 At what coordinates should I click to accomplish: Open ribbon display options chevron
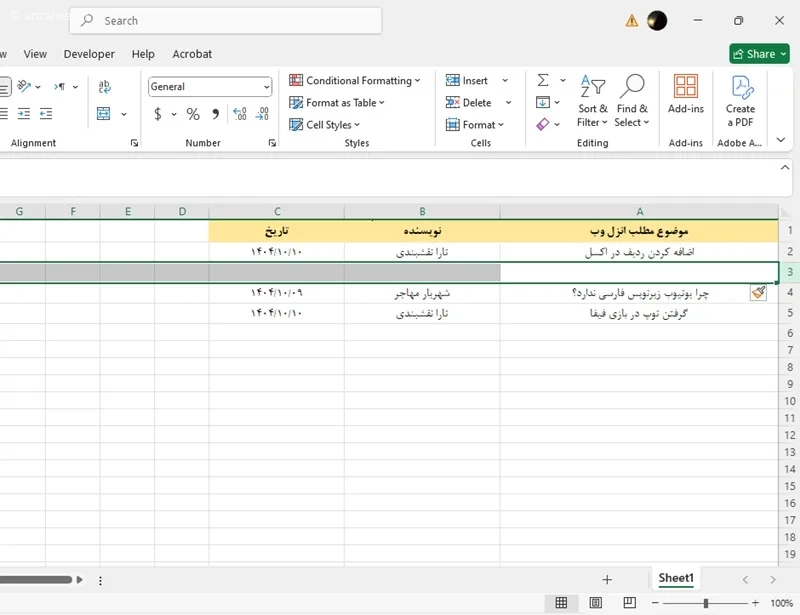(x=781, y=140)
